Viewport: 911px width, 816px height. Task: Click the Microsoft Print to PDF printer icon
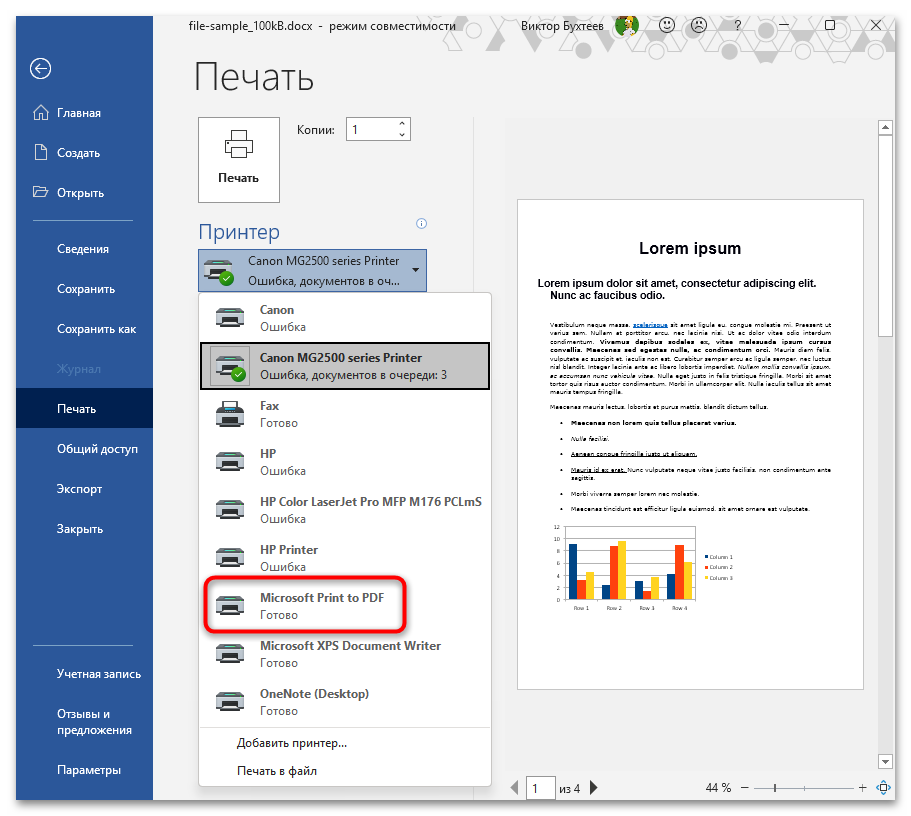230,606
